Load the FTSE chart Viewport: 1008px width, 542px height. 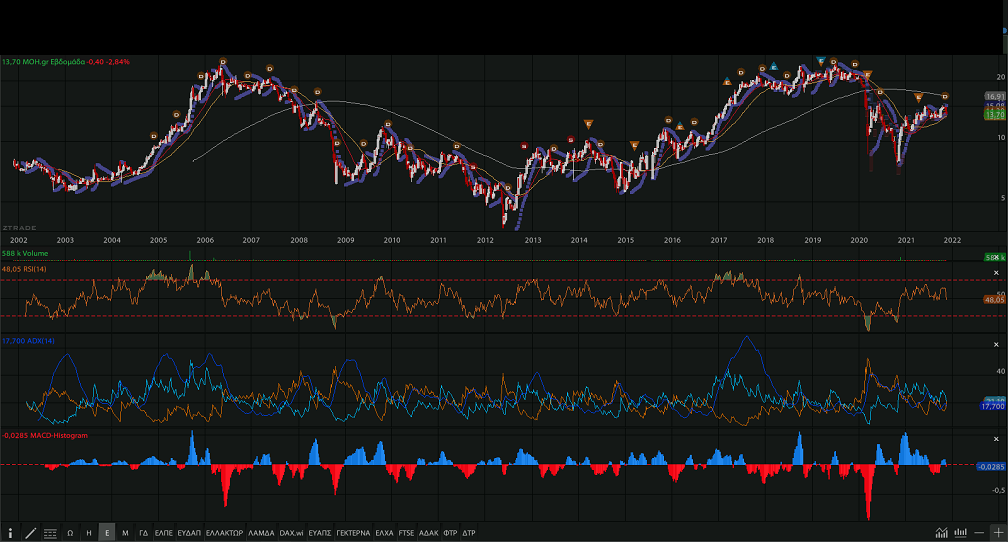pyautogui.click(x=406, y=533)
